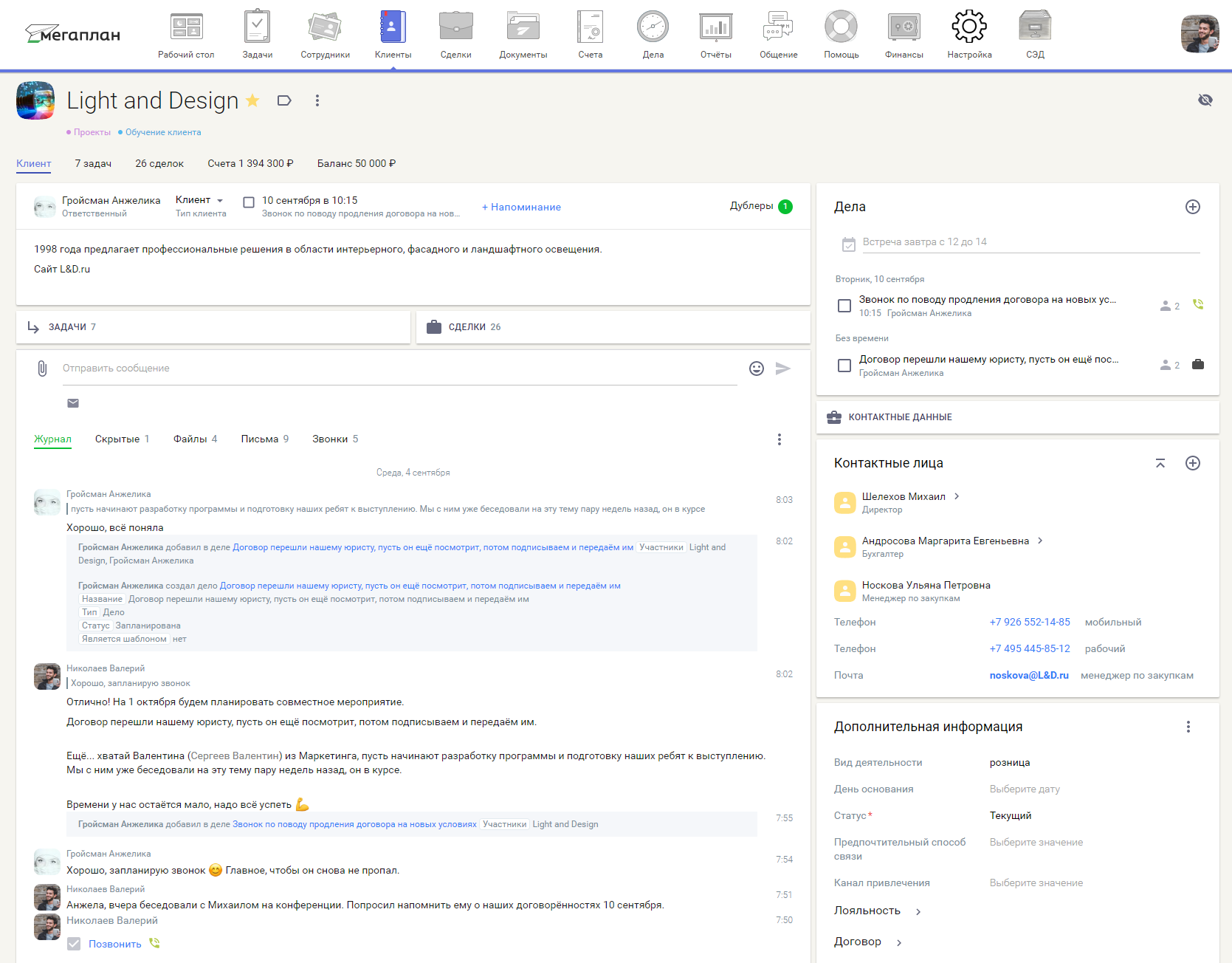Switch to the 26 сделок tab
1232x963 pixels.
(x=159, y=163)
